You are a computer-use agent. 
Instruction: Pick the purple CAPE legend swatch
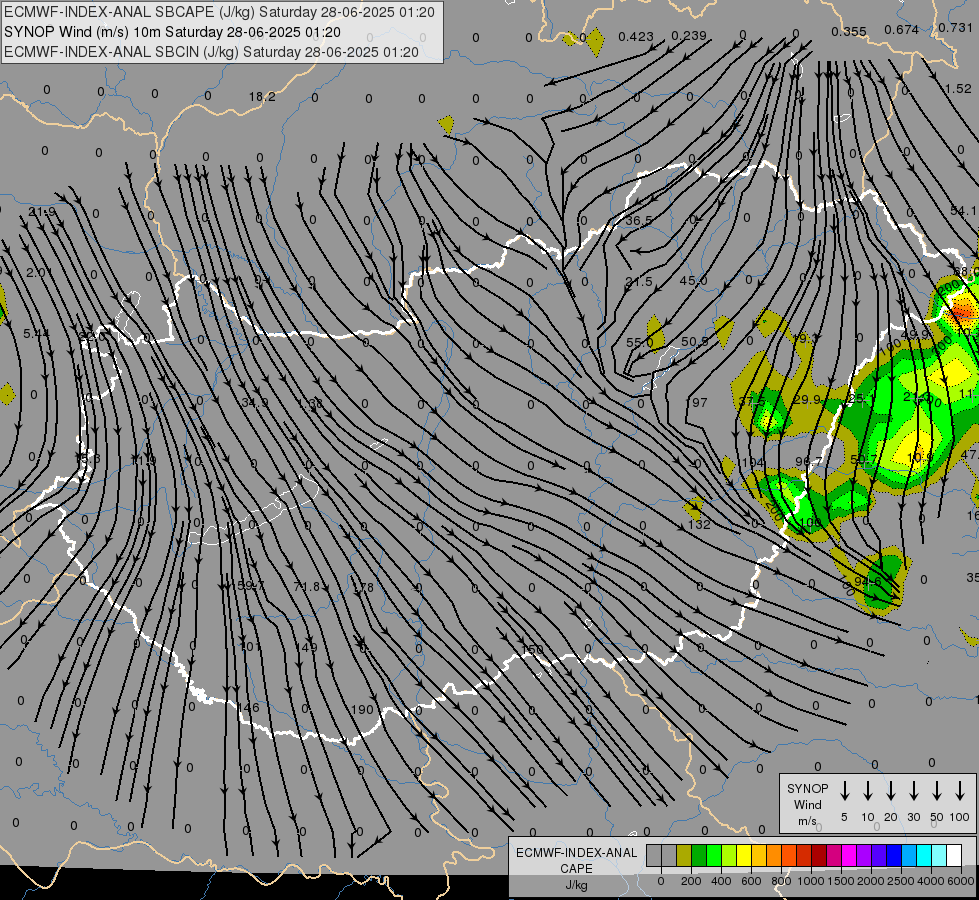pos(863,856)
